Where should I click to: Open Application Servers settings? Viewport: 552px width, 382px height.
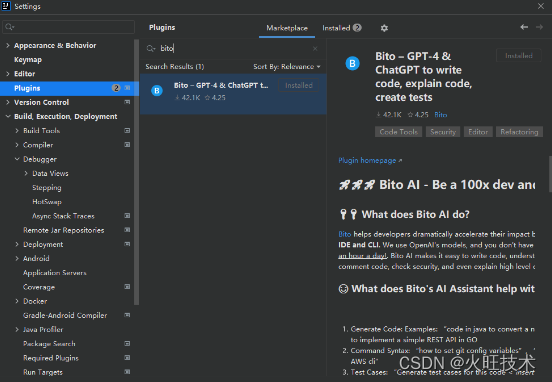click(55, 273)
